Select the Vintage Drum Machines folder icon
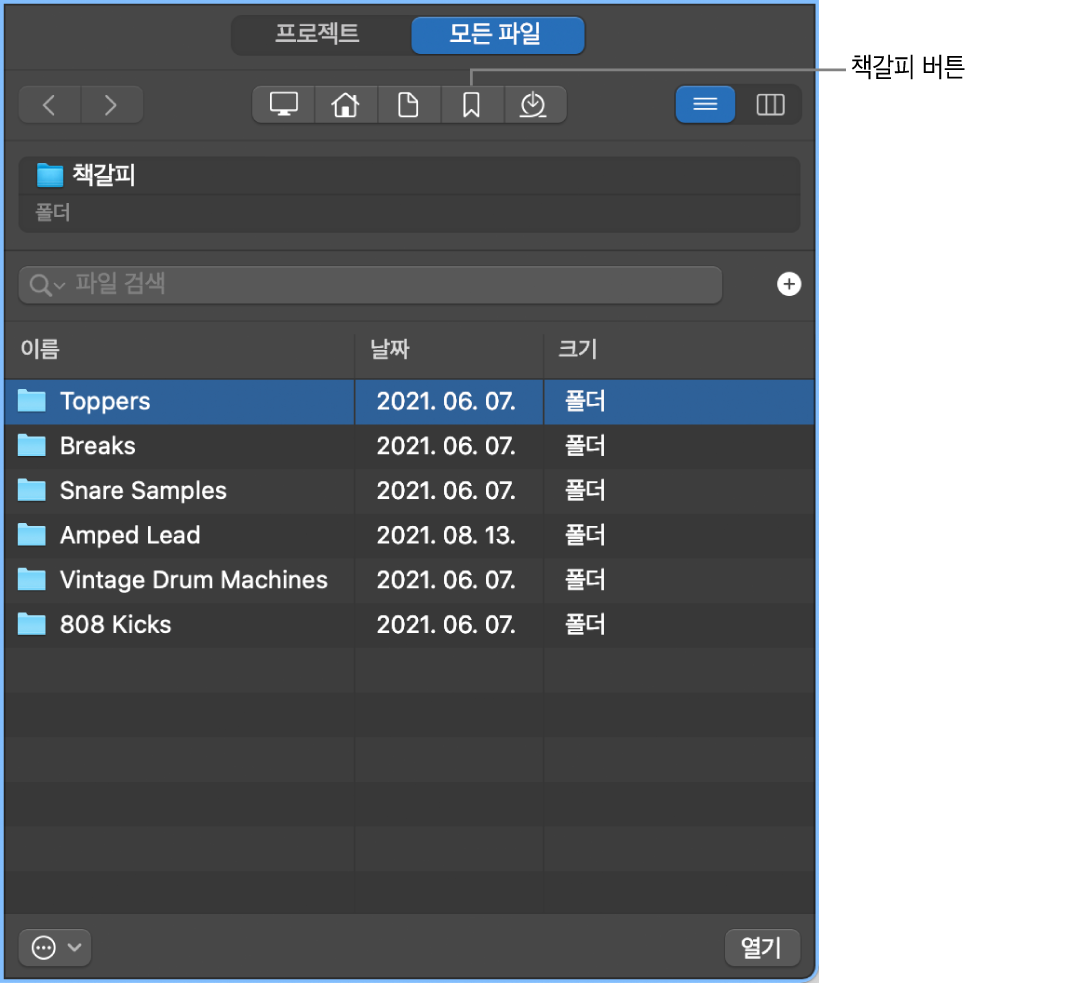This screenshot has height=984, width=1085. (x=32, y=580)
